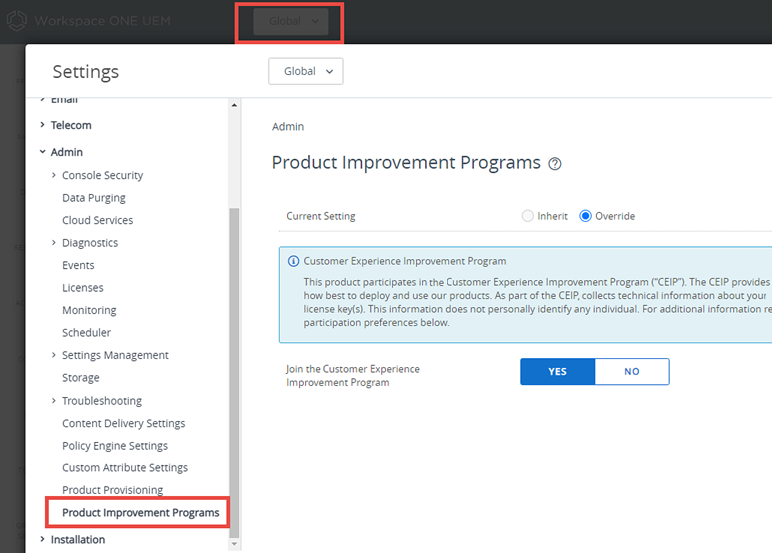The width and height of the screenshot is (772, 553).
Task: Click the Current Setting label
Action: 321,216
